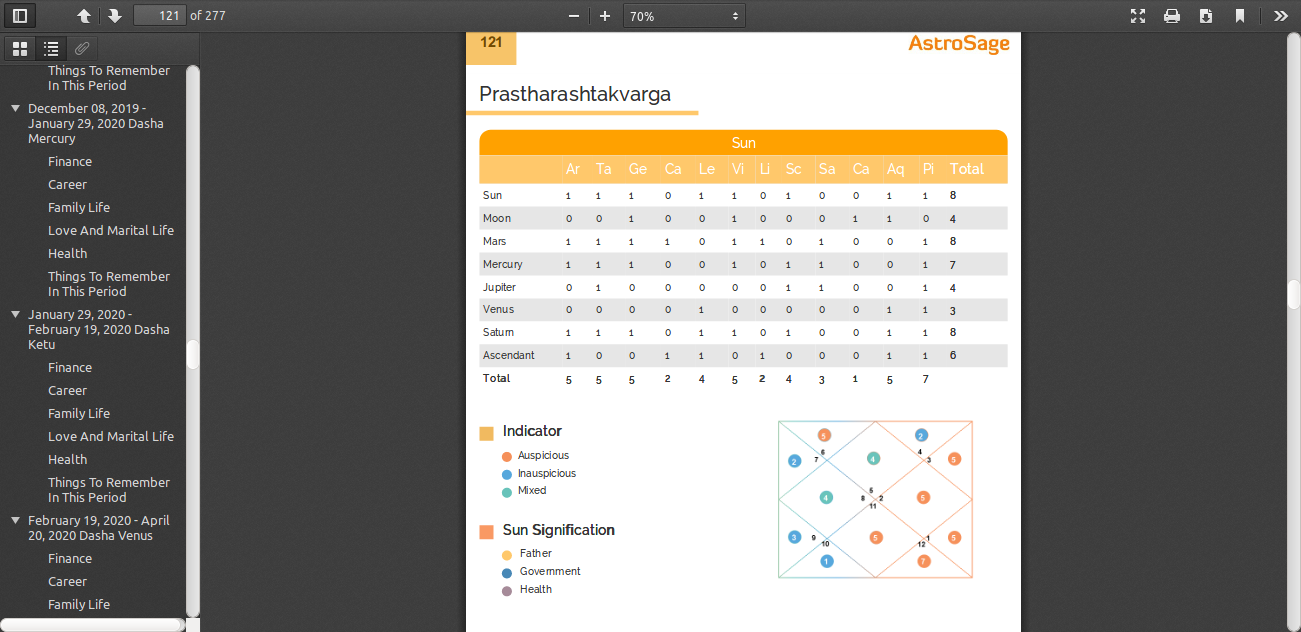Viewport: 1301px width, 632px height.
Task: Click the Auspicious orange indicator dot
Action: 507,456
